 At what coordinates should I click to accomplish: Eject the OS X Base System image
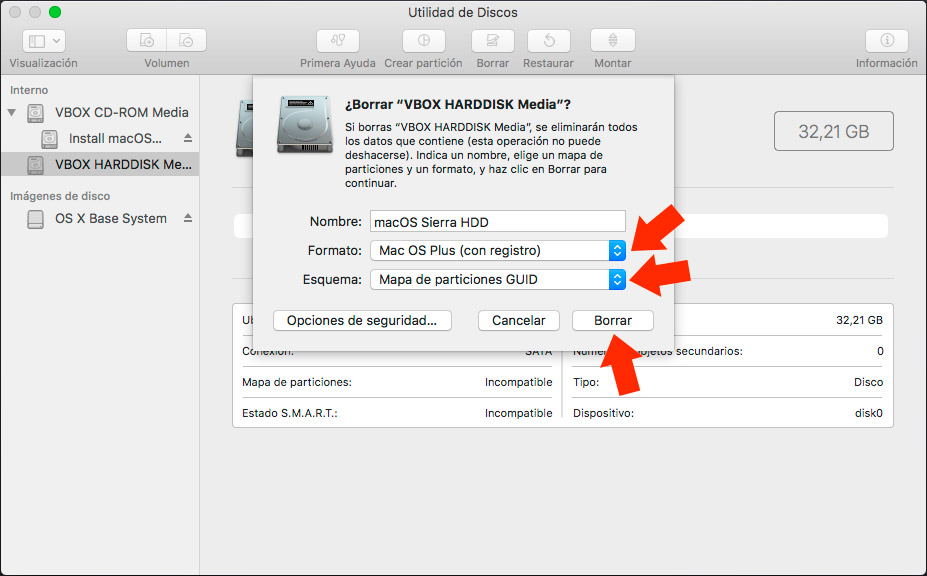click(188, 218)
